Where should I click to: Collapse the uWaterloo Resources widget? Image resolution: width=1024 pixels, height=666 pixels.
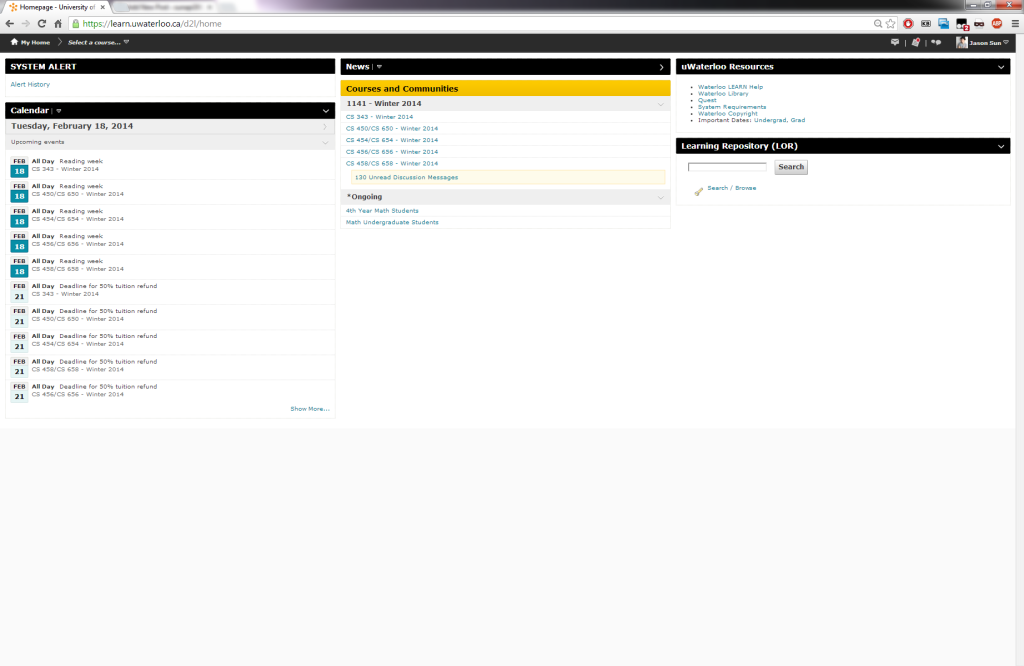(1001, 67)
